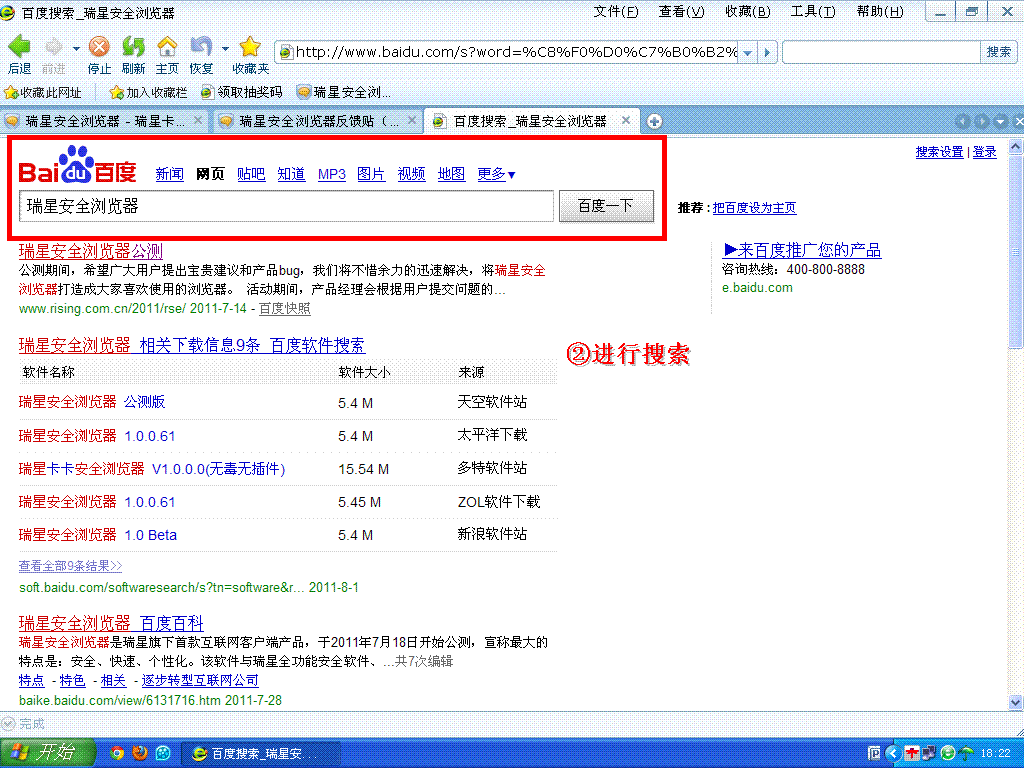This screenshot has height=768, width=1024.
Task: Open the 瑞星安全浏... bookmark
Action: click(344, 93)
